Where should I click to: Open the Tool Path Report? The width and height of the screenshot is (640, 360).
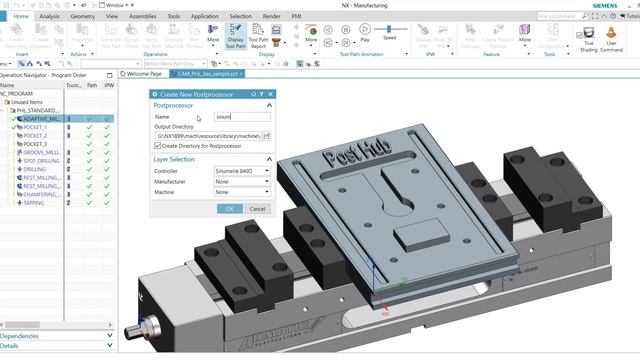pyautogui.click(x=258, y=36)
